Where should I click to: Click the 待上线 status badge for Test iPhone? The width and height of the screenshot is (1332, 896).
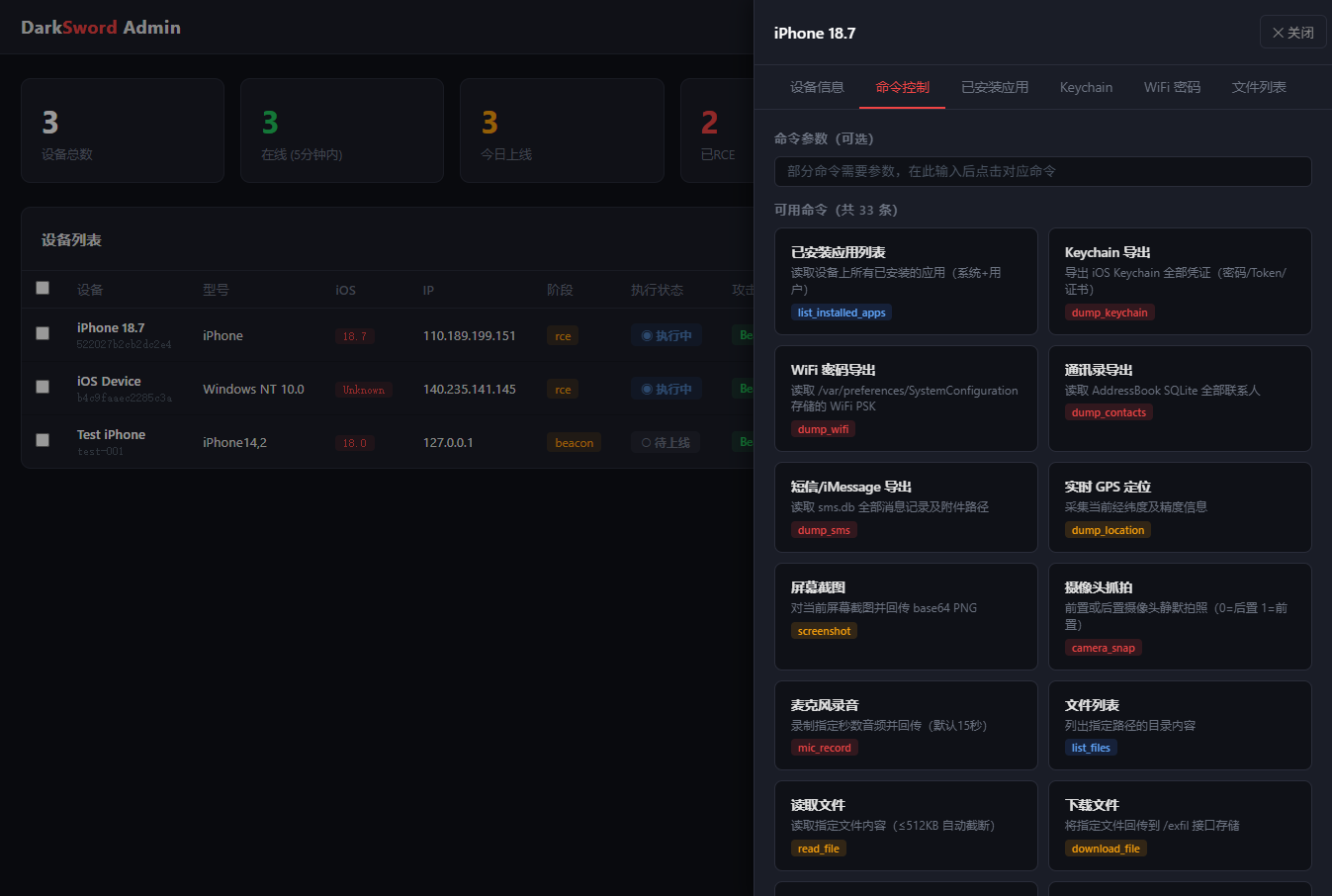pyautogui.click(x=666, y=443)
